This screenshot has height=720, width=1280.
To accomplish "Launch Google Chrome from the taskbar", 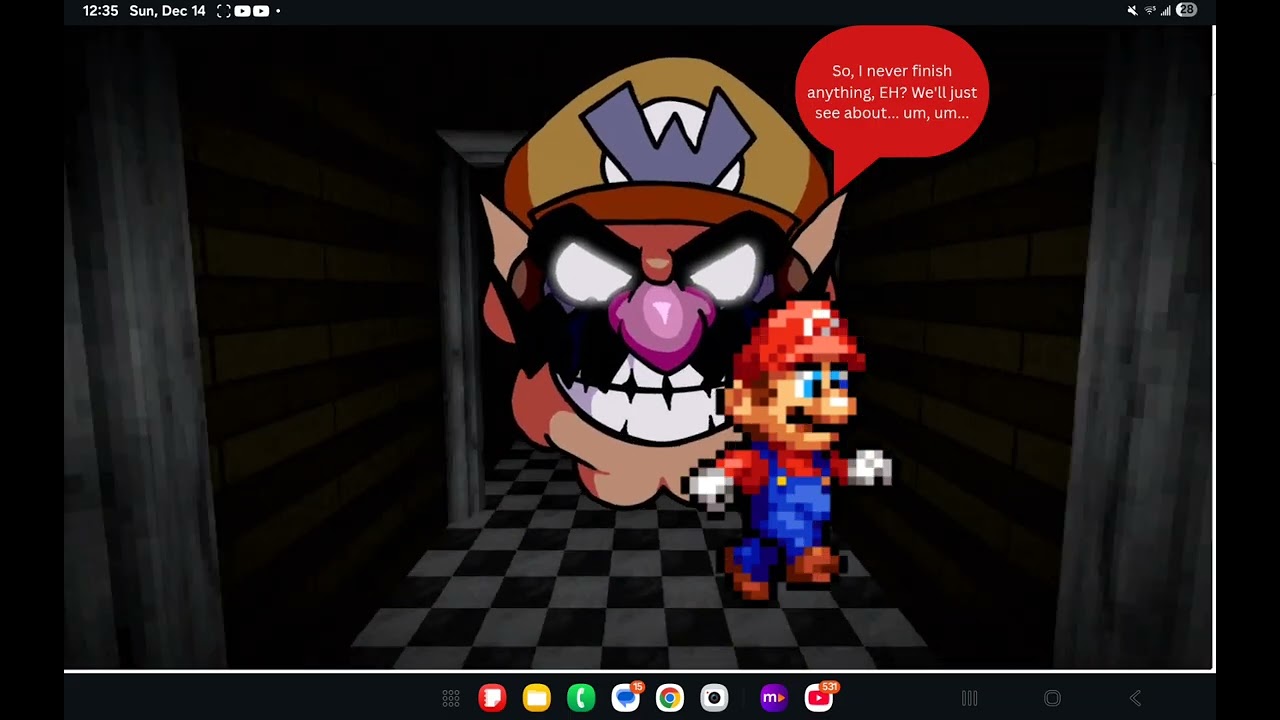I will pyautogui.click(x=670, y=698).
